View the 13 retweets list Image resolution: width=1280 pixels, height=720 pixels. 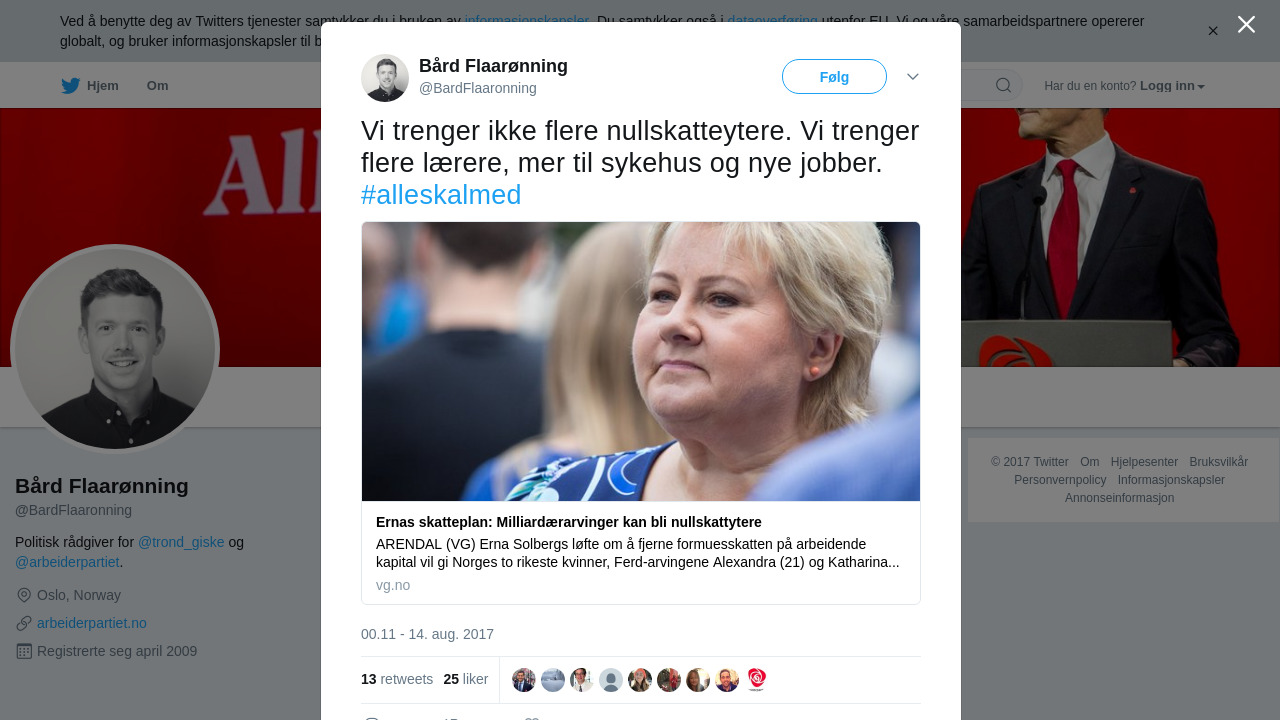click(397, 679)
